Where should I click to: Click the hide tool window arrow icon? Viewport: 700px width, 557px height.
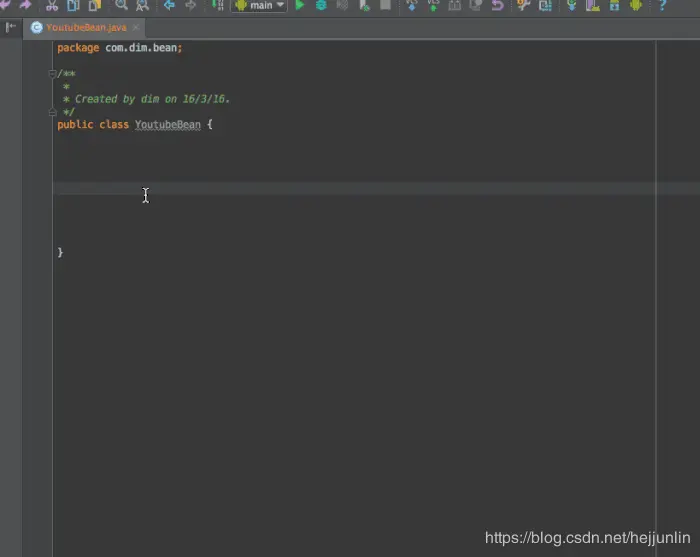point(11,27)
